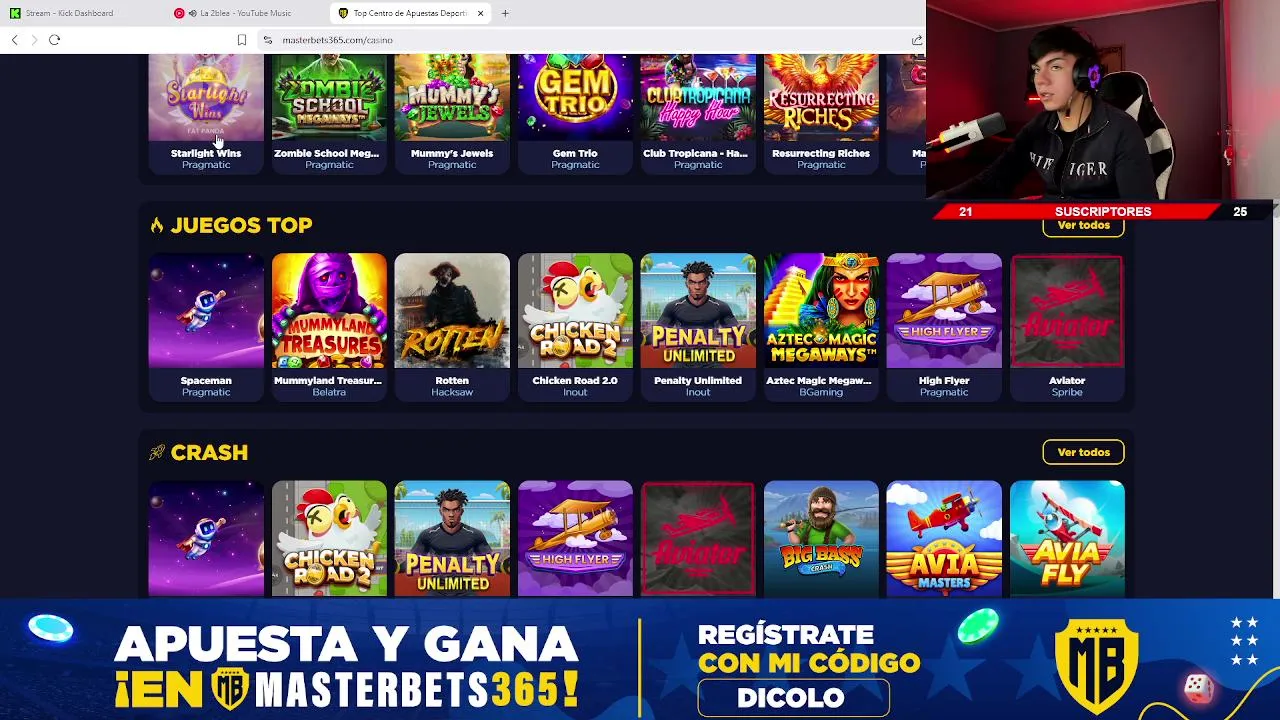
Task: Click the masterbets365.com/casino address field
Action: pyautogui.click(x=590, y=40)
